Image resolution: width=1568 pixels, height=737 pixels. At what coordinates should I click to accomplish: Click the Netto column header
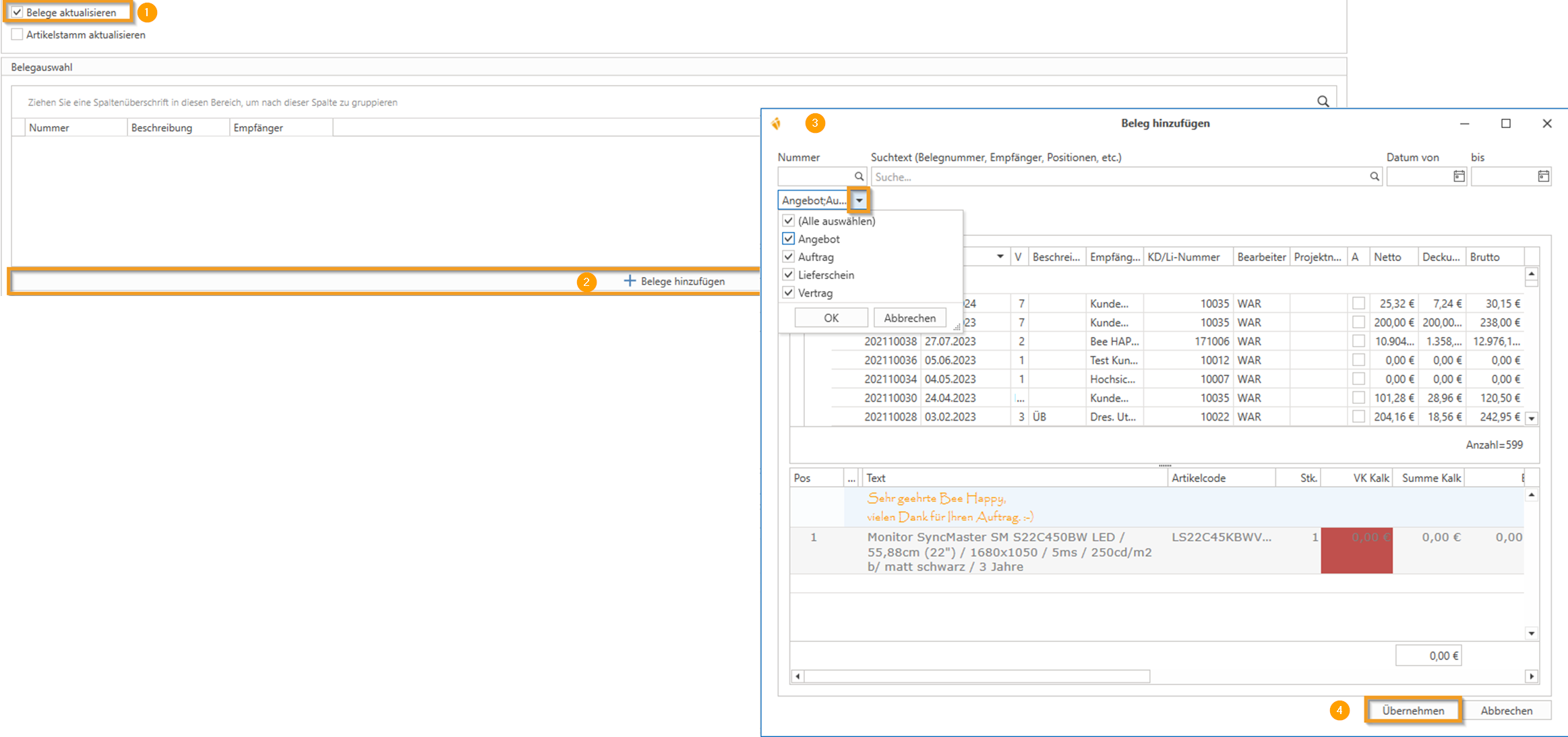click(1387, 257)
